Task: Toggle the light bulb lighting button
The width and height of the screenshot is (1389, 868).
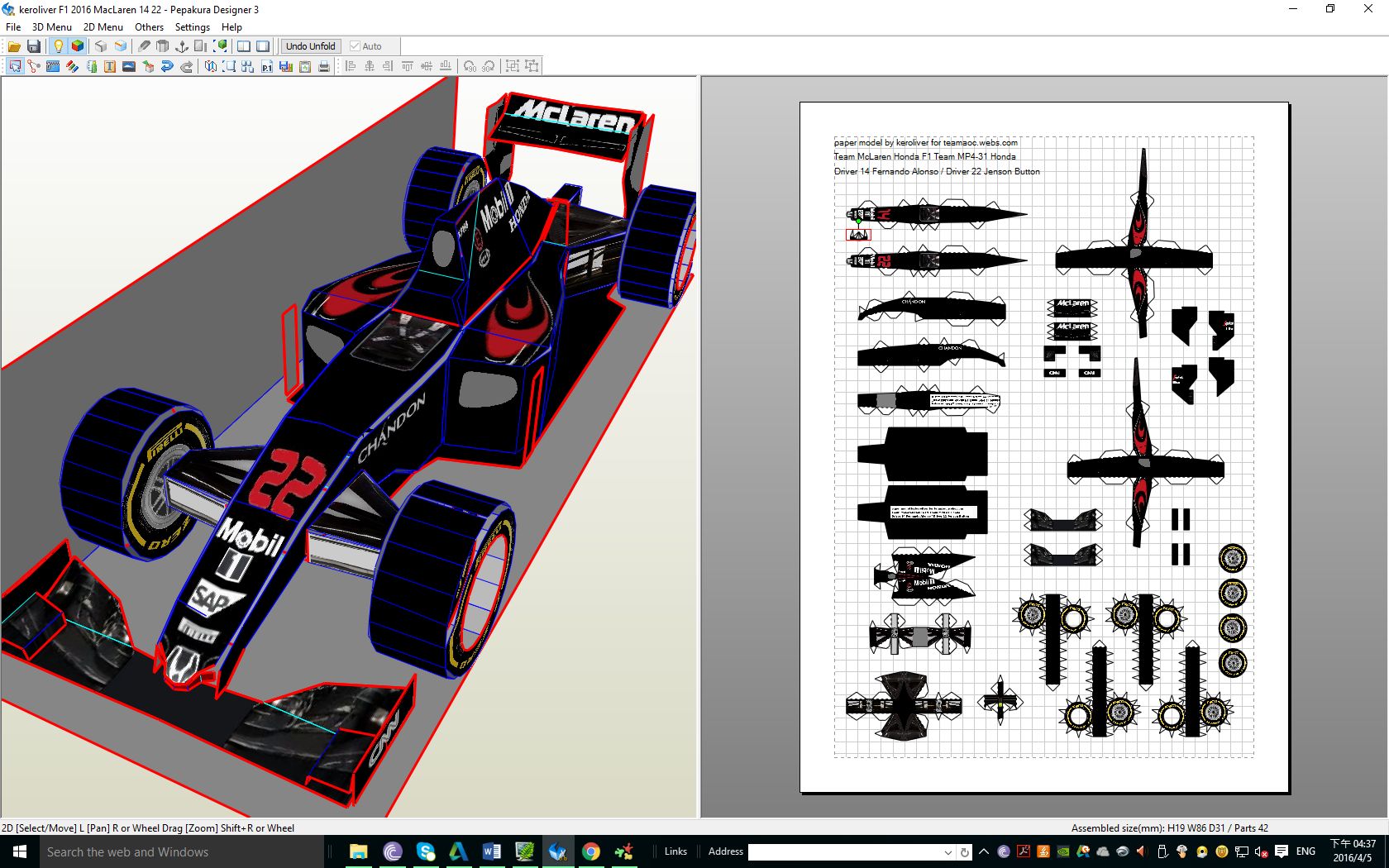Action: tap(58, 46)
